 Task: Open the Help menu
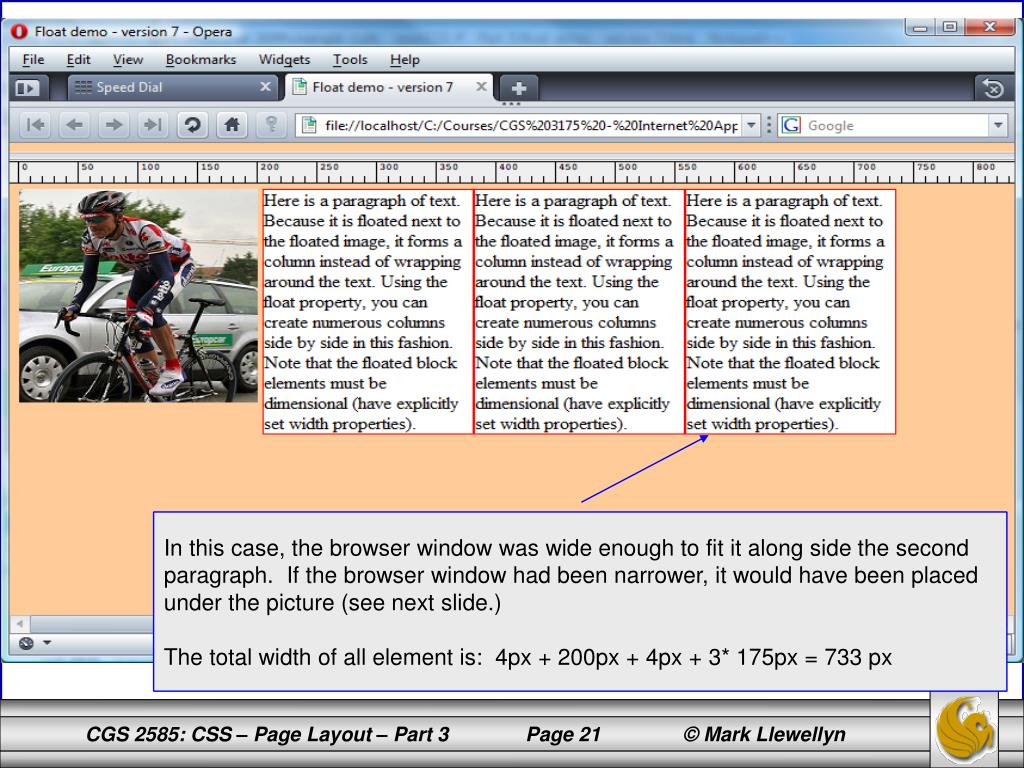coord(405,59)
